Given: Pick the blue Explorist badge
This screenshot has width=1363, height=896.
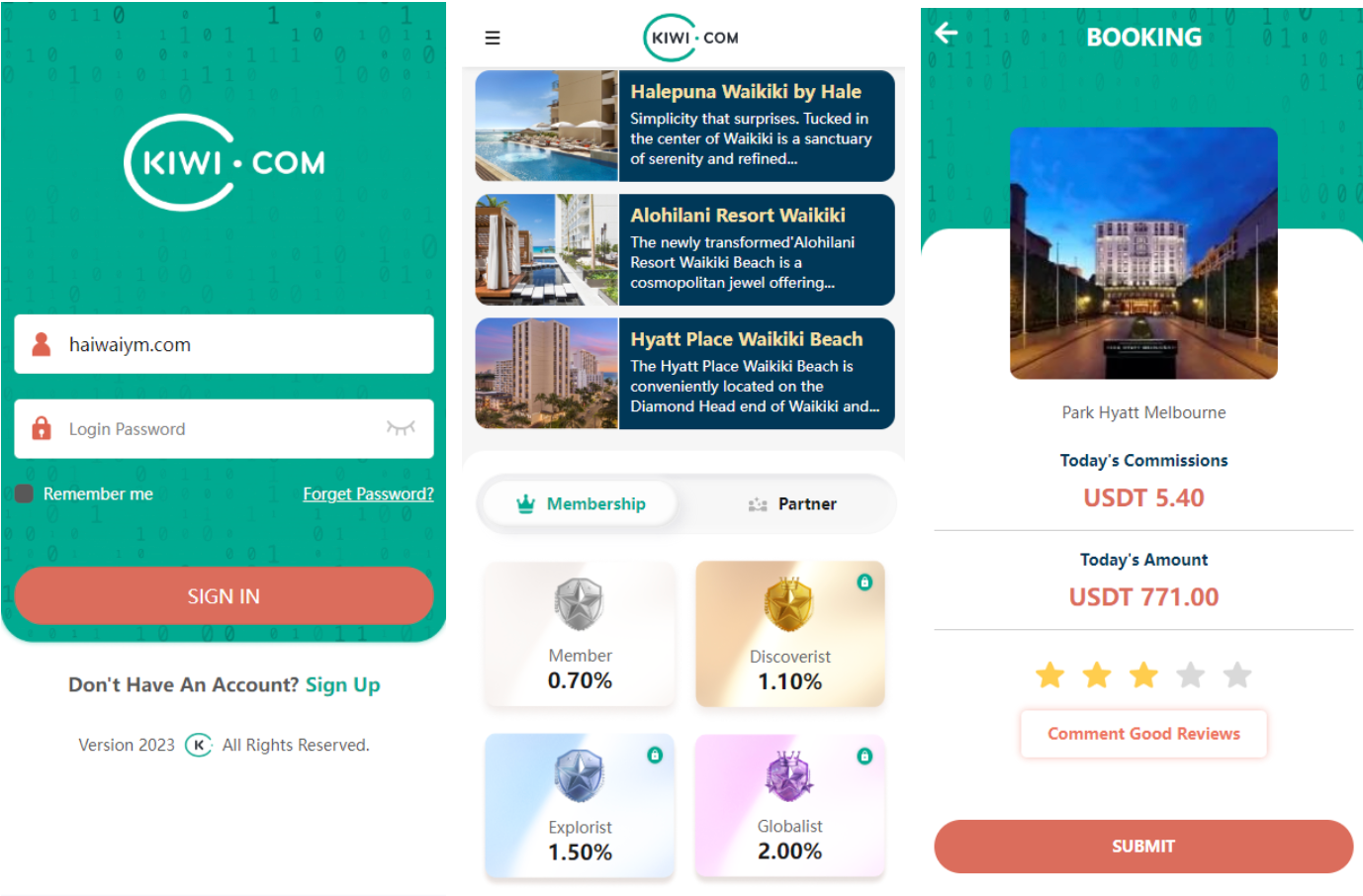Looking at the screenshot, I should [x=580, y=806].
